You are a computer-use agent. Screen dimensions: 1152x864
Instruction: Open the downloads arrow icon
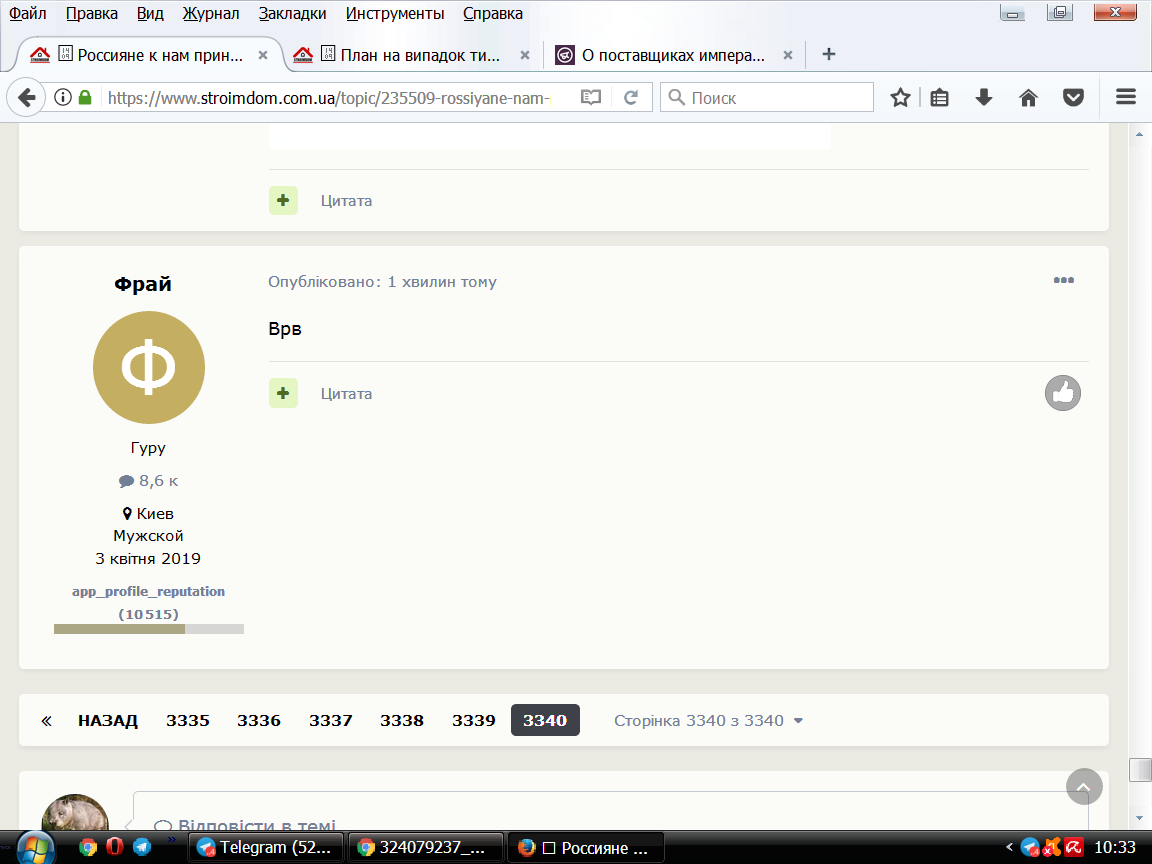[984, 98]
